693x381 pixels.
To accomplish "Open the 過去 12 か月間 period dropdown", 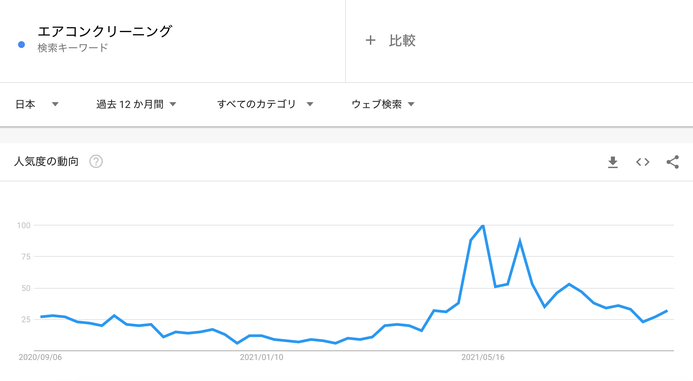I will (136, 104).
